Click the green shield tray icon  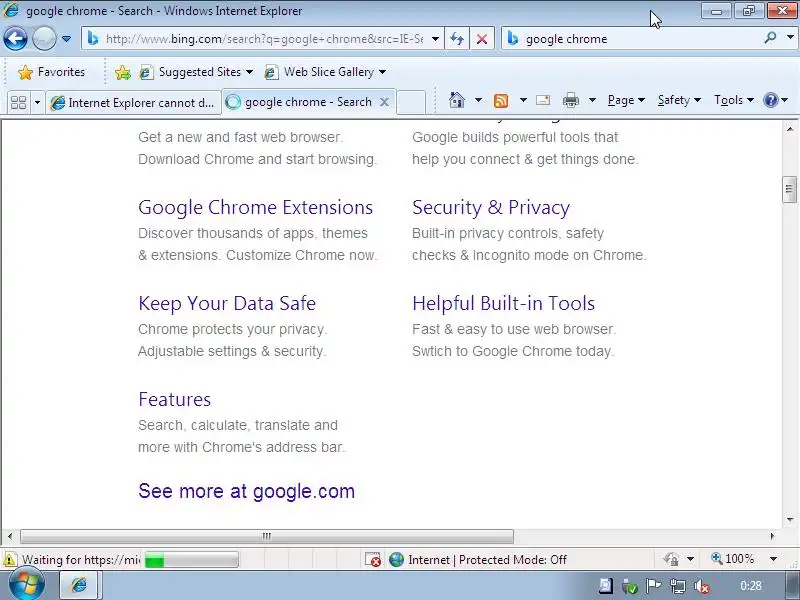630,586
